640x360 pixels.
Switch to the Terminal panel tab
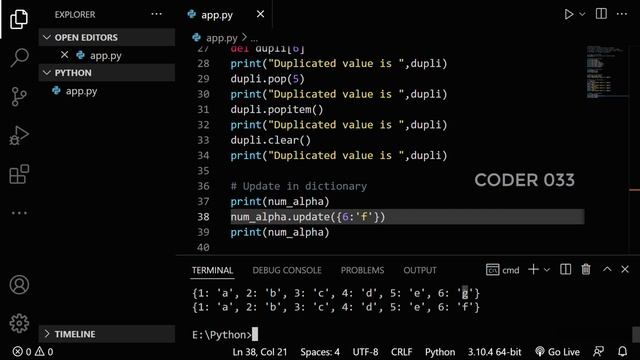pos(212,270)
